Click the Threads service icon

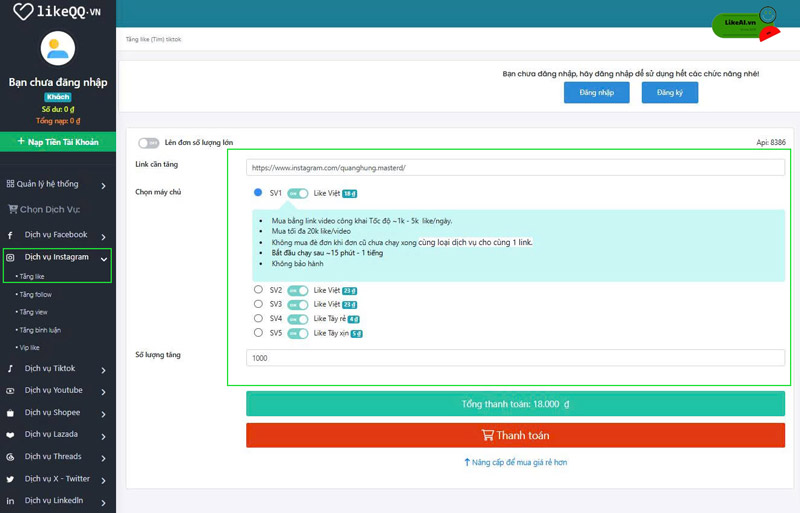[10, 457]
